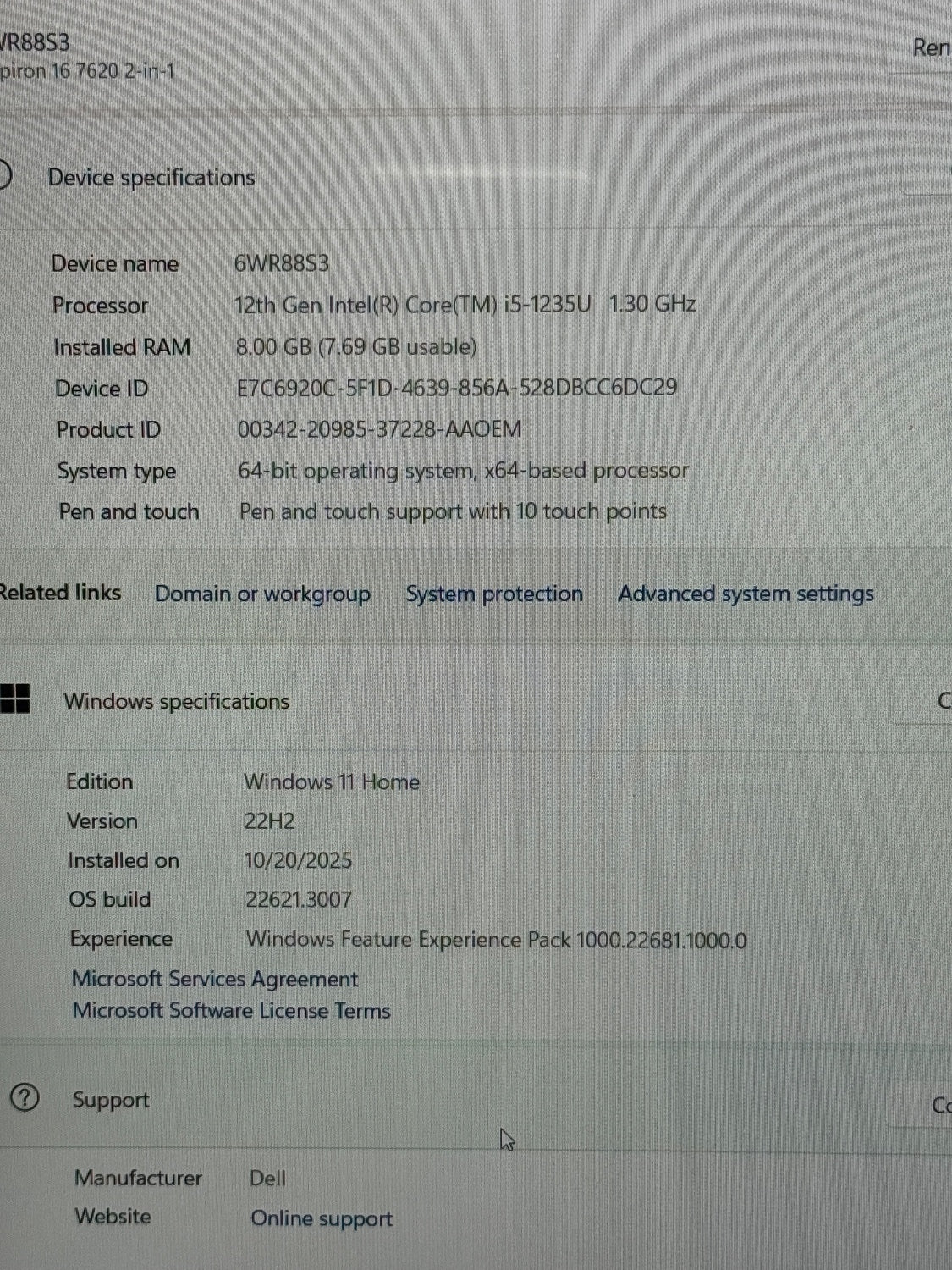Copy the Windows specifications section

(x=941, y=701)
